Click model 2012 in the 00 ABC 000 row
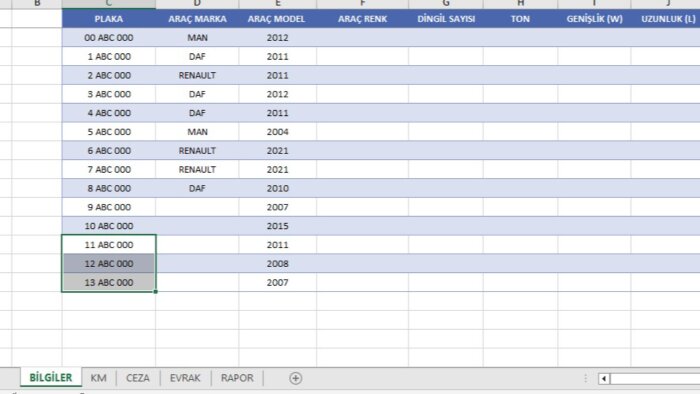This screenshot has height=394, width=700. pos(277,37)
